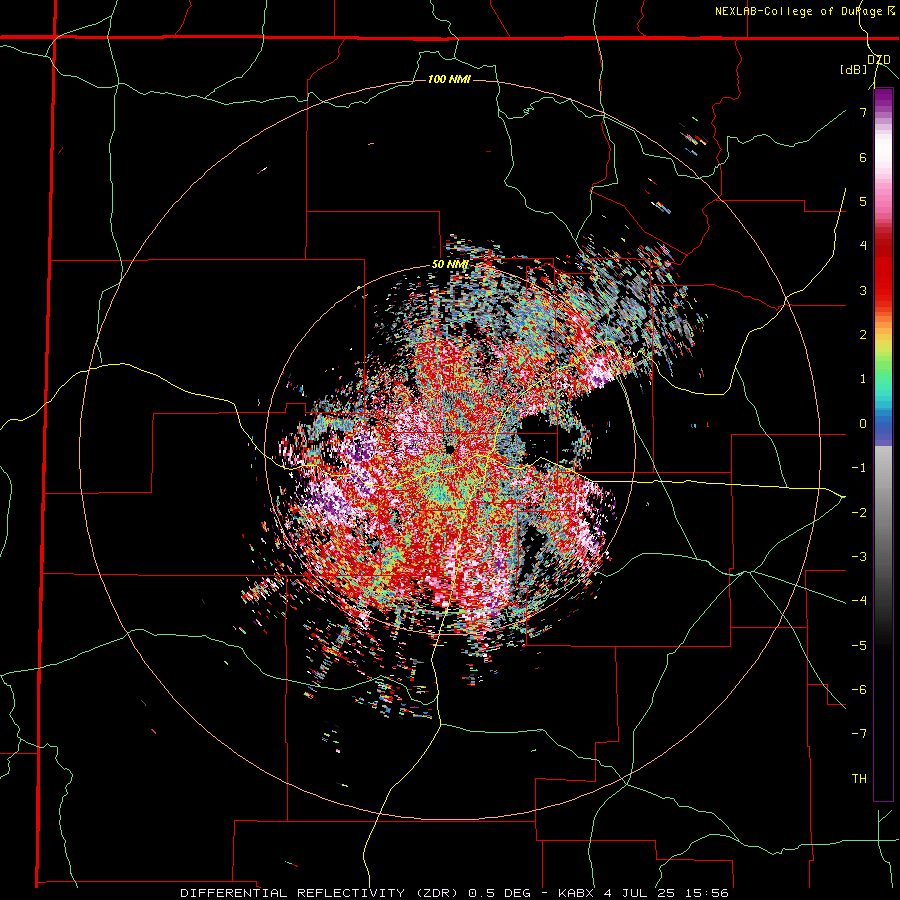Click the TH threshold label
Image resolution: width=900 pixels, height=900 pixels.
pyautogui.click(x=859, y=779)
